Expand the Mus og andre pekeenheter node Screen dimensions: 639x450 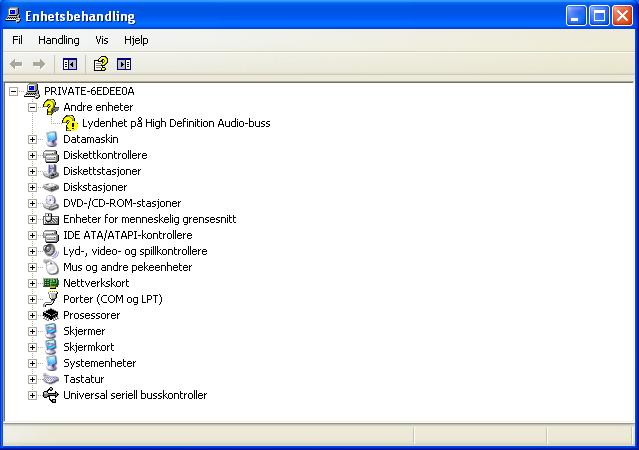(x=32, y=267)
